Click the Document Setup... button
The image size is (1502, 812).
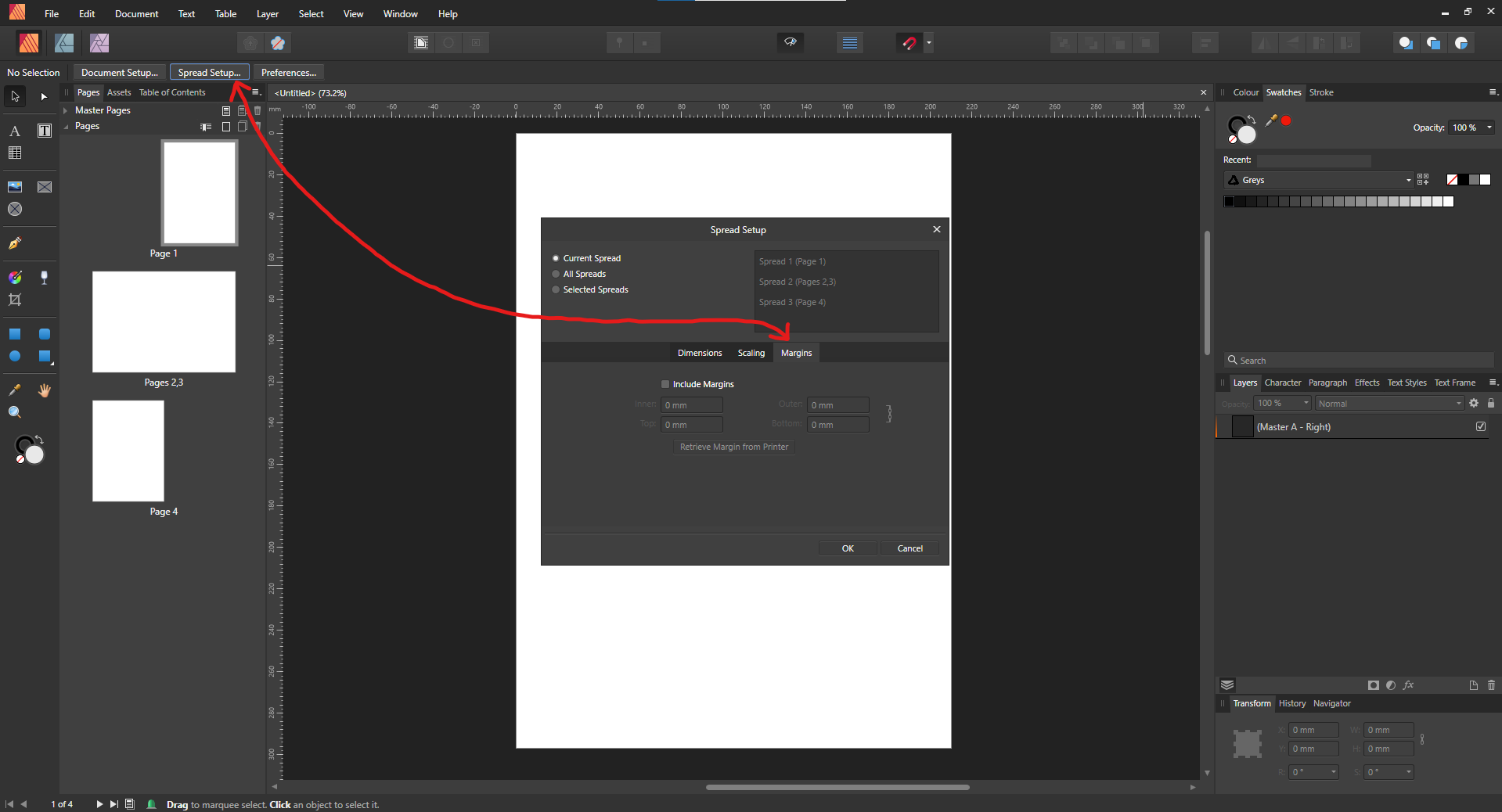point(120,72)
